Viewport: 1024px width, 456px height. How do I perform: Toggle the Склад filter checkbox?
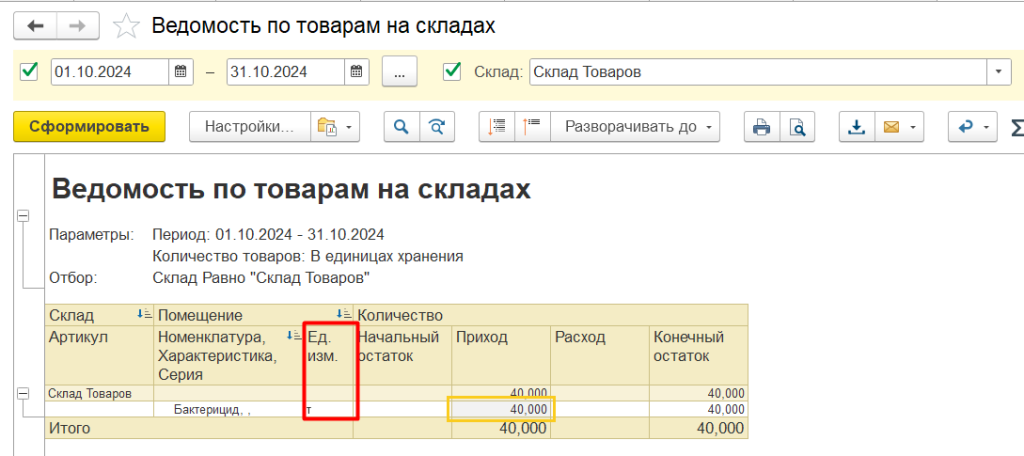pyautogui.click(x=451, y=71)
